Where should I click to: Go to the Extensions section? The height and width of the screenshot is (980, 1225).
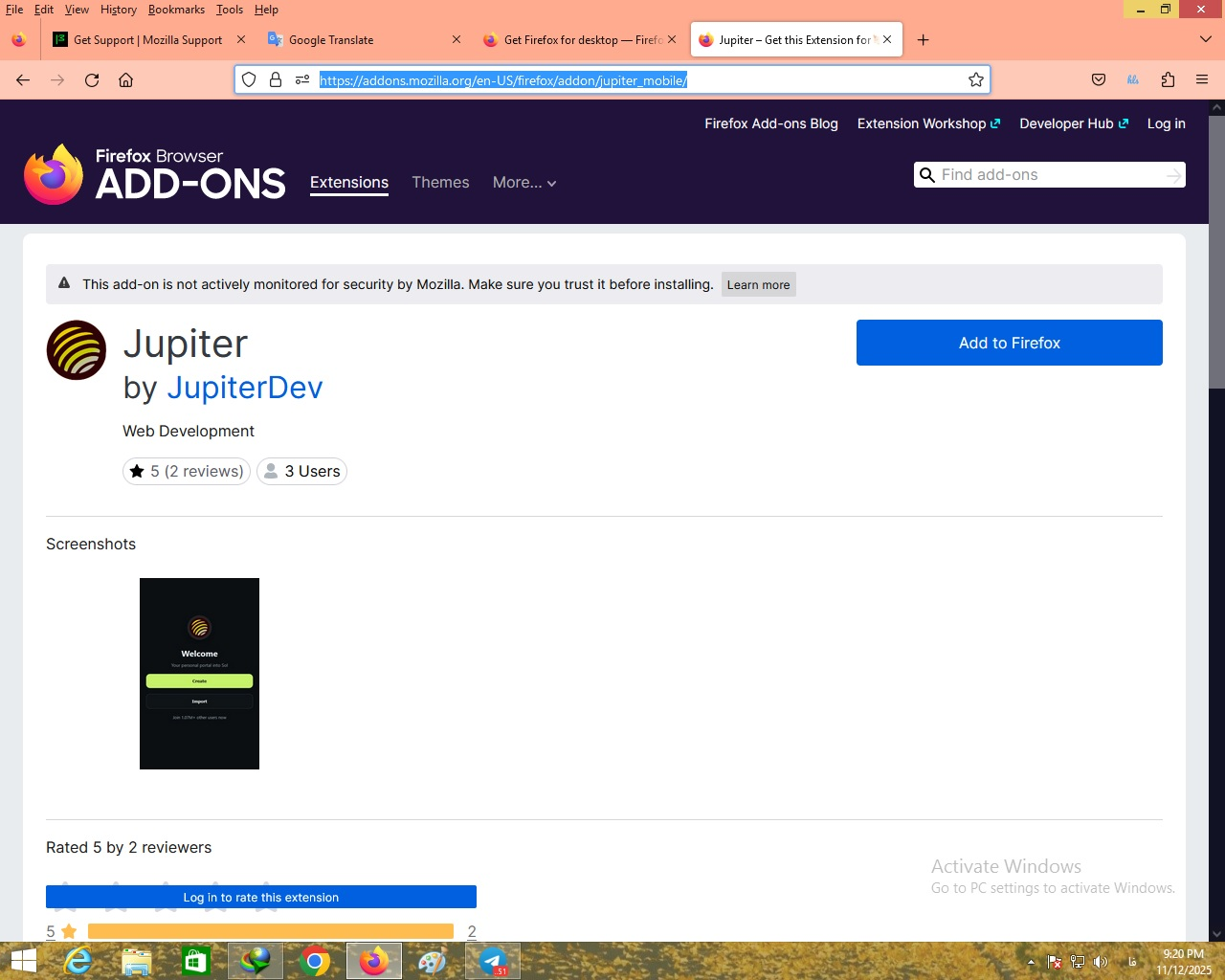click(349, 183)
